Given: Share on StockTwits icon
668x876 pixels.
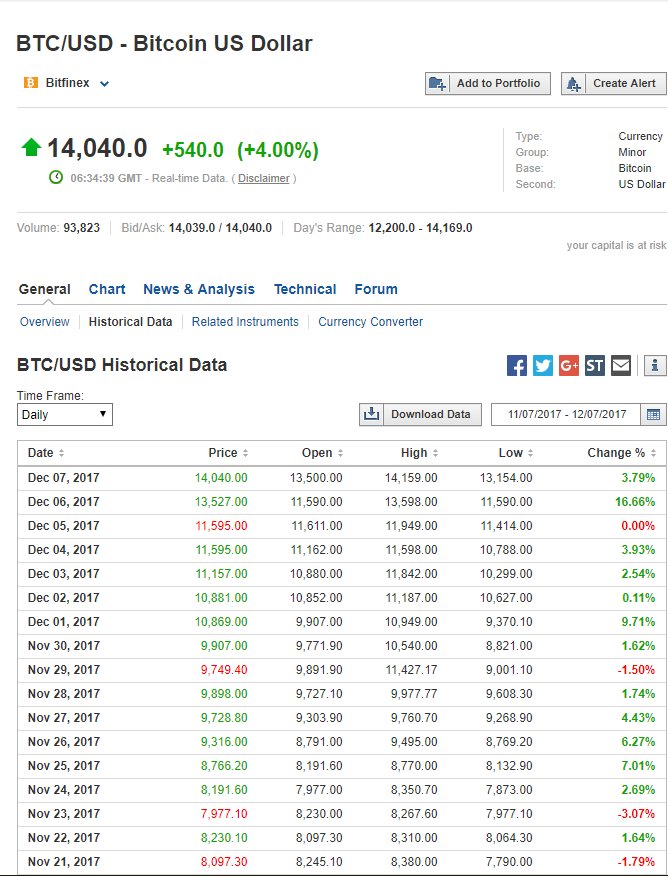Looking at the screenshot, I should coord(595,366).
